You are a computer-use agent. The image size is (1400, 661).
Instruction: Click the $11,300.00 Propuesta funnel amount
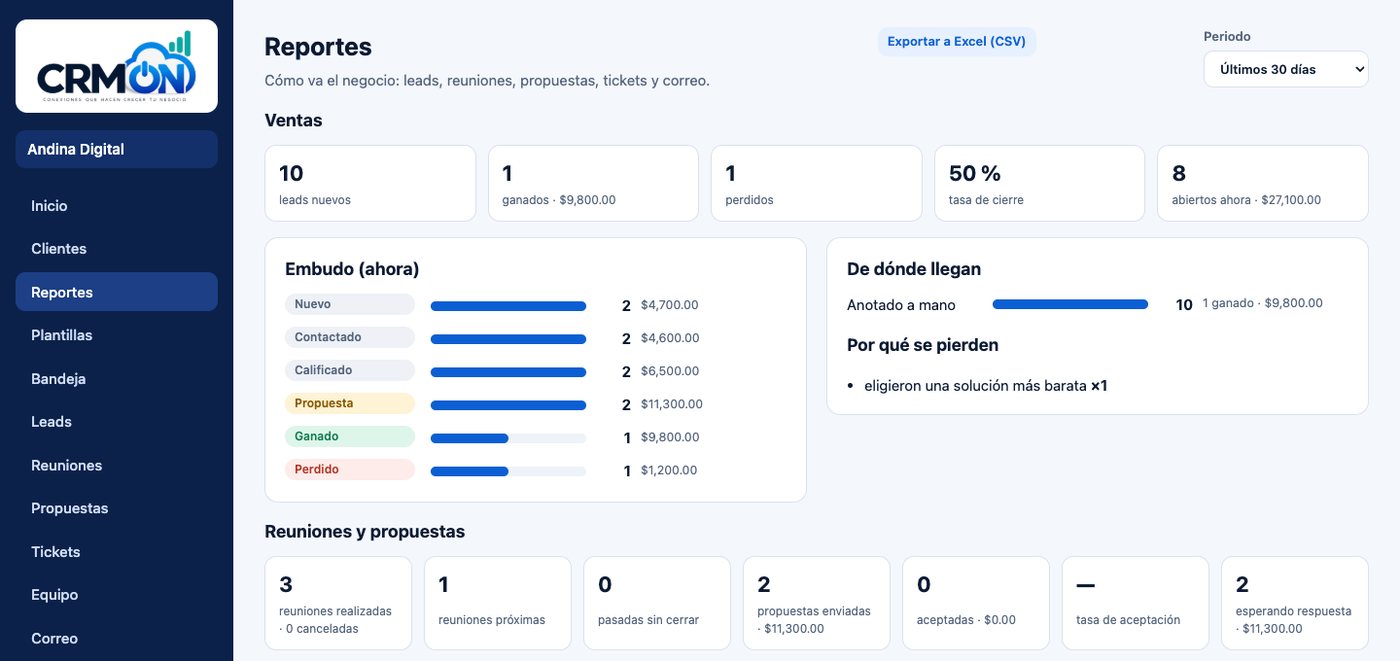672,404
